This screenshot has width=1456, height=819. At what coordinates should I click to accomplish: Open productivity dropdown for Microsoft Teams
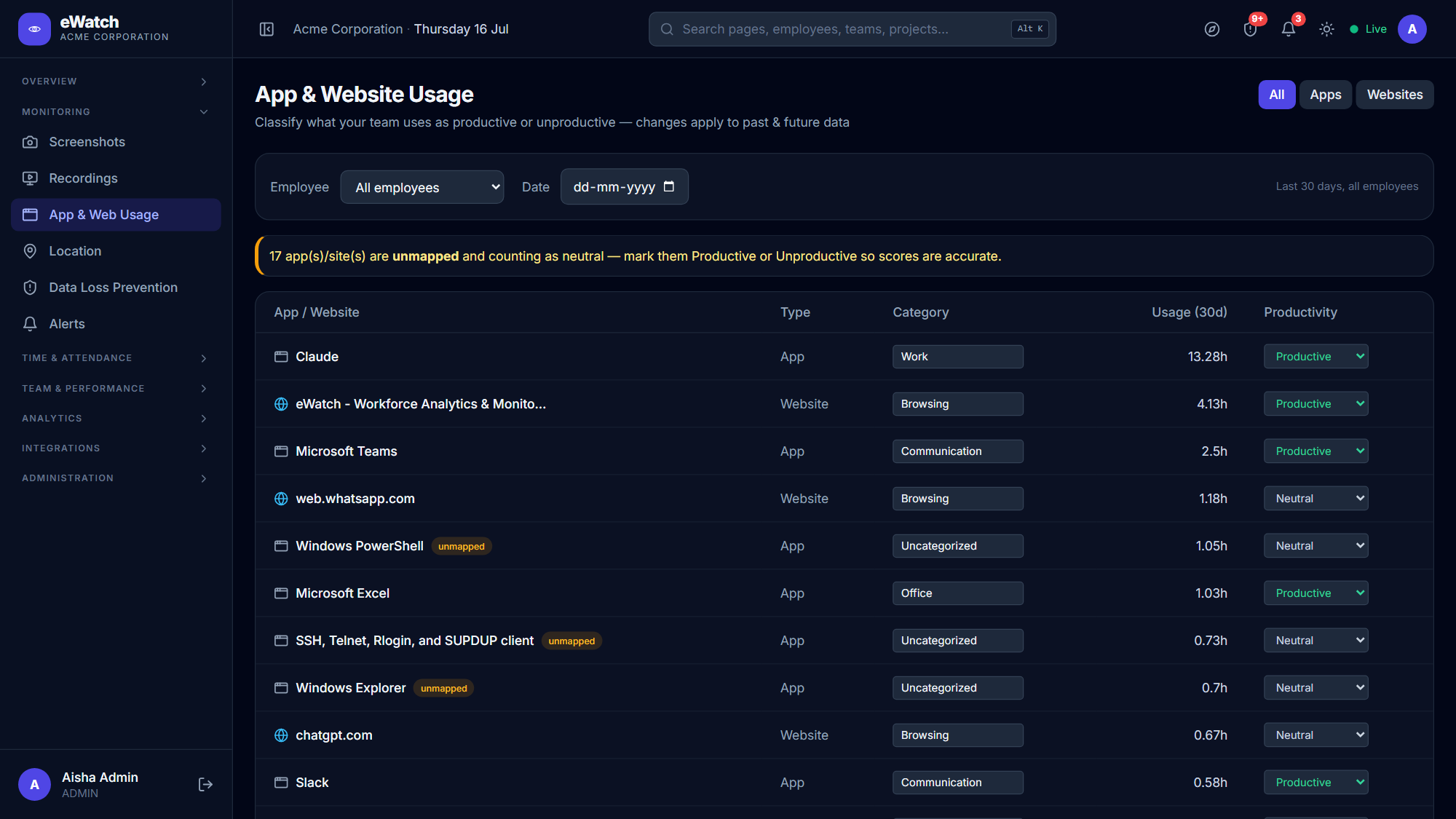click(1316, 451)
